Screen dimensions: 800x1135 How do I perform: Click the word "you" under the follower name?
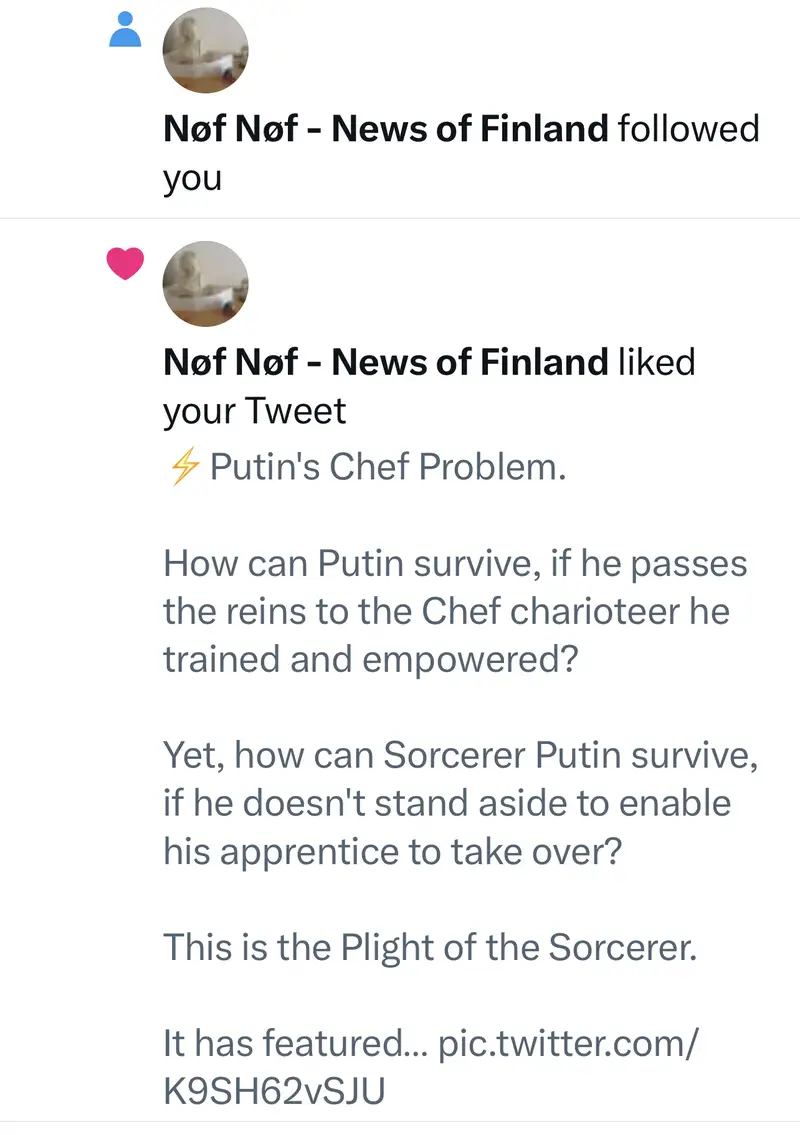[x=192, y=179]
